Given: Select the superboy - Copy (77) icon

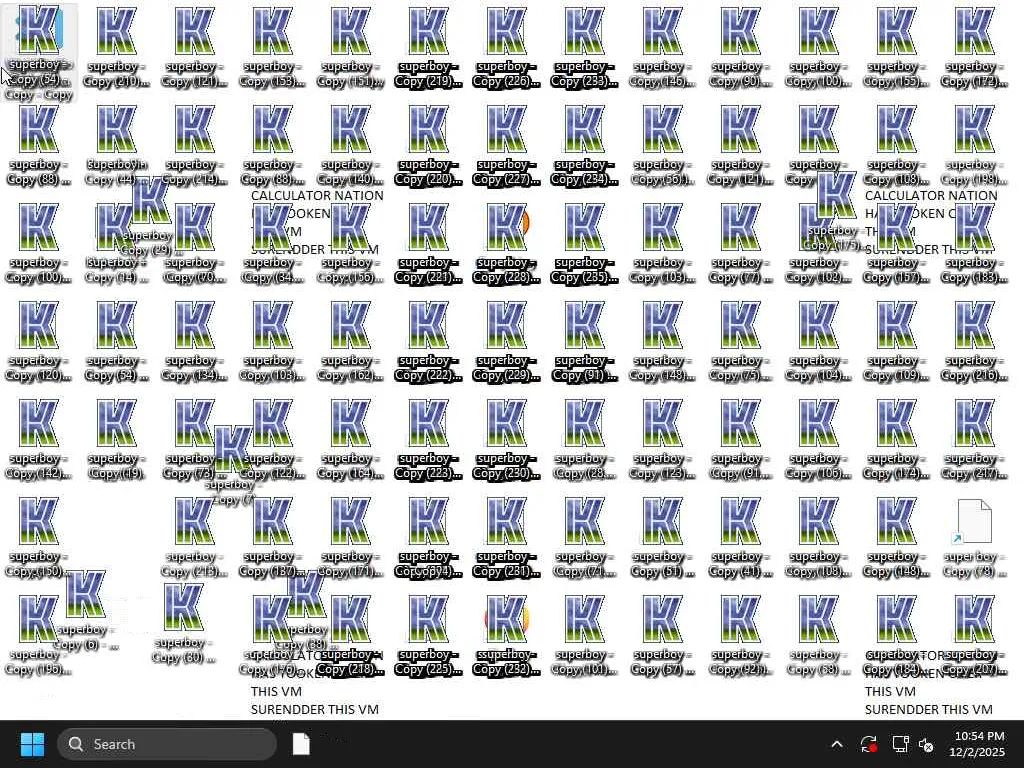Looking at the screenshot, I should point(740,243).
